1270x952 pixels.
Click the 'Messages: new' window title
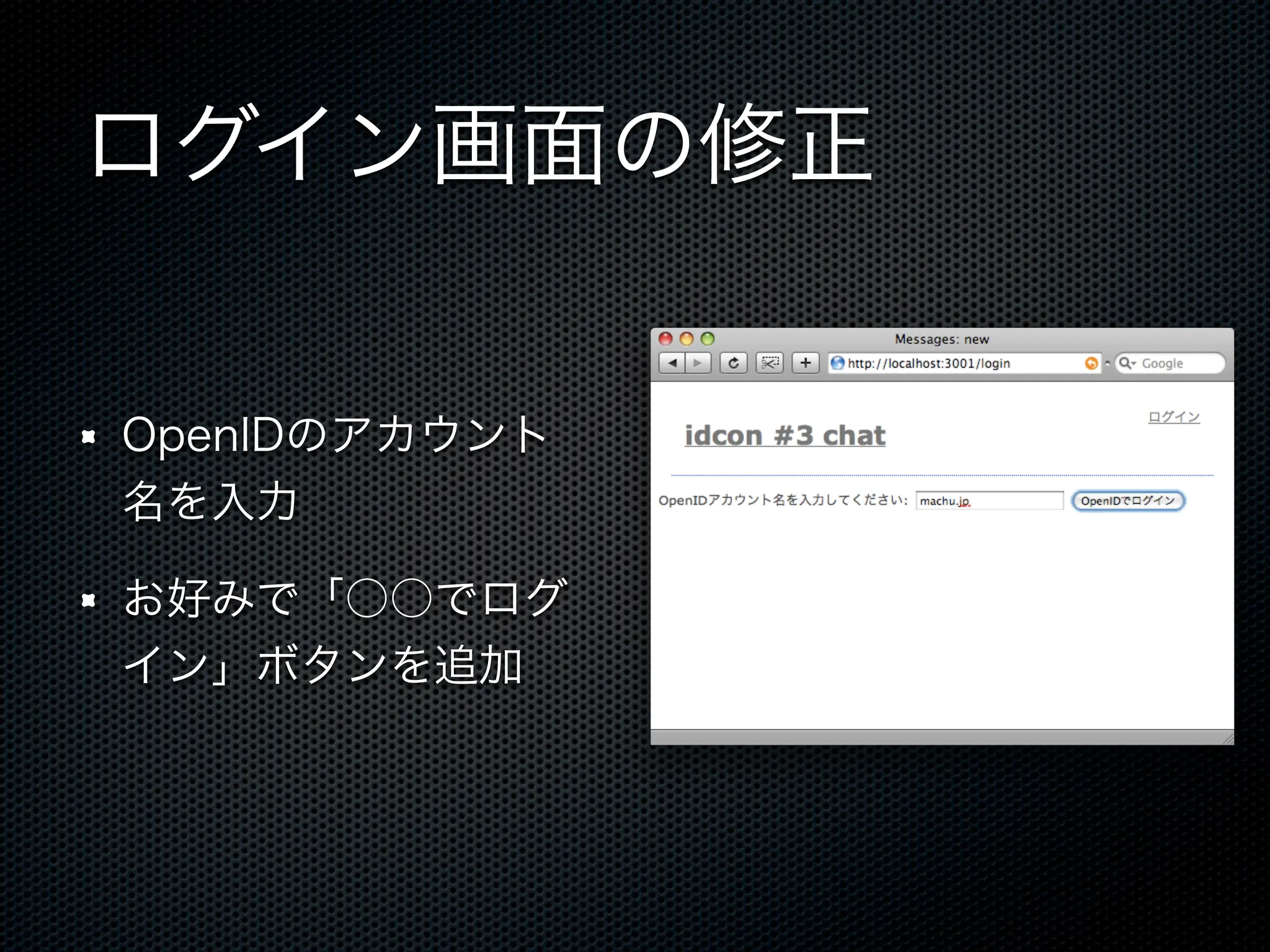click(x=941, y=339)
